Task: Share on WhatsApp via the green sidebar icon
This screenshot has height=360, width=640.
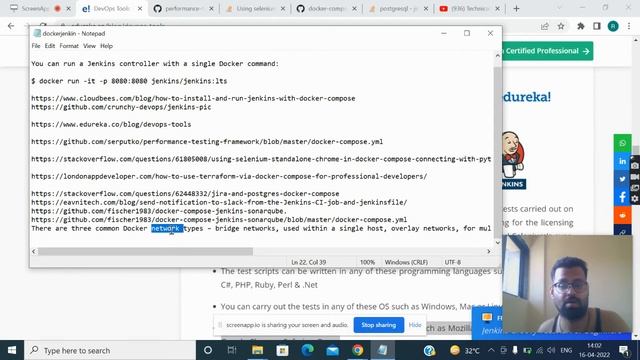Action: 622,143
